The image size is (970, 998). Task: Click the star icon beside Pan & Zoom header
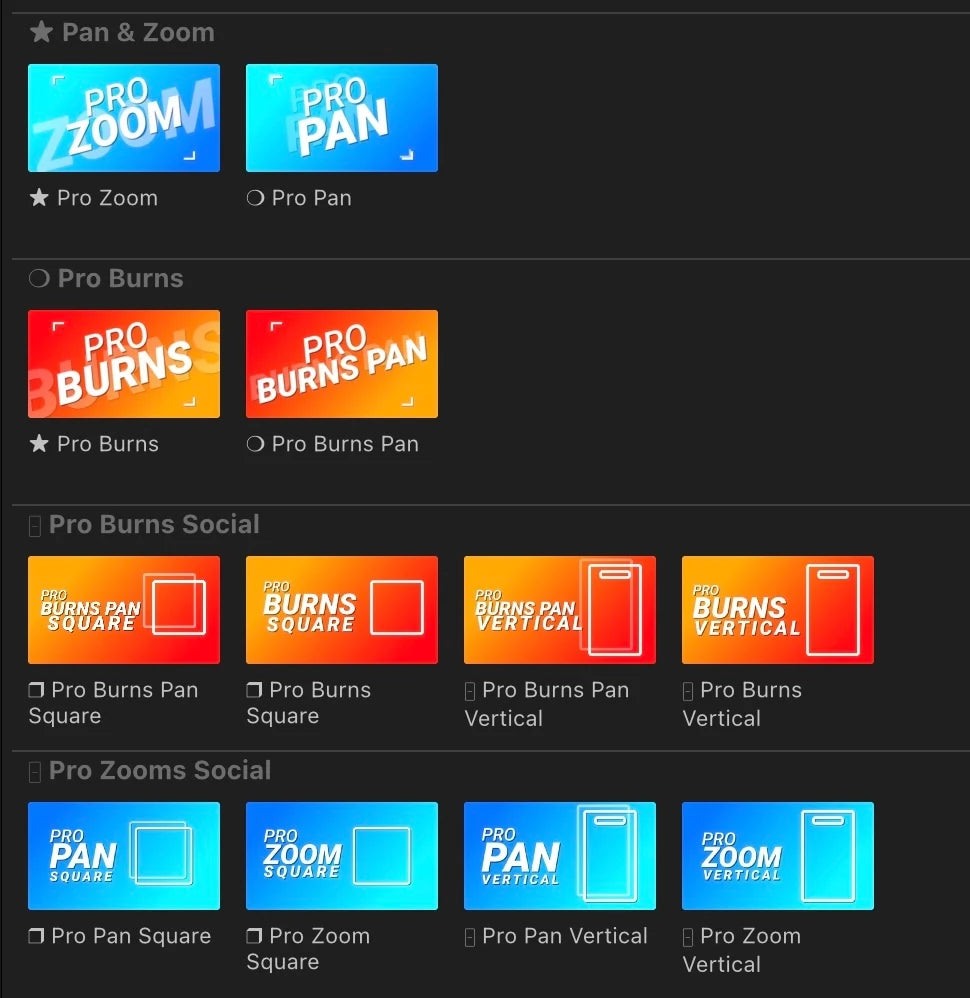41,32
